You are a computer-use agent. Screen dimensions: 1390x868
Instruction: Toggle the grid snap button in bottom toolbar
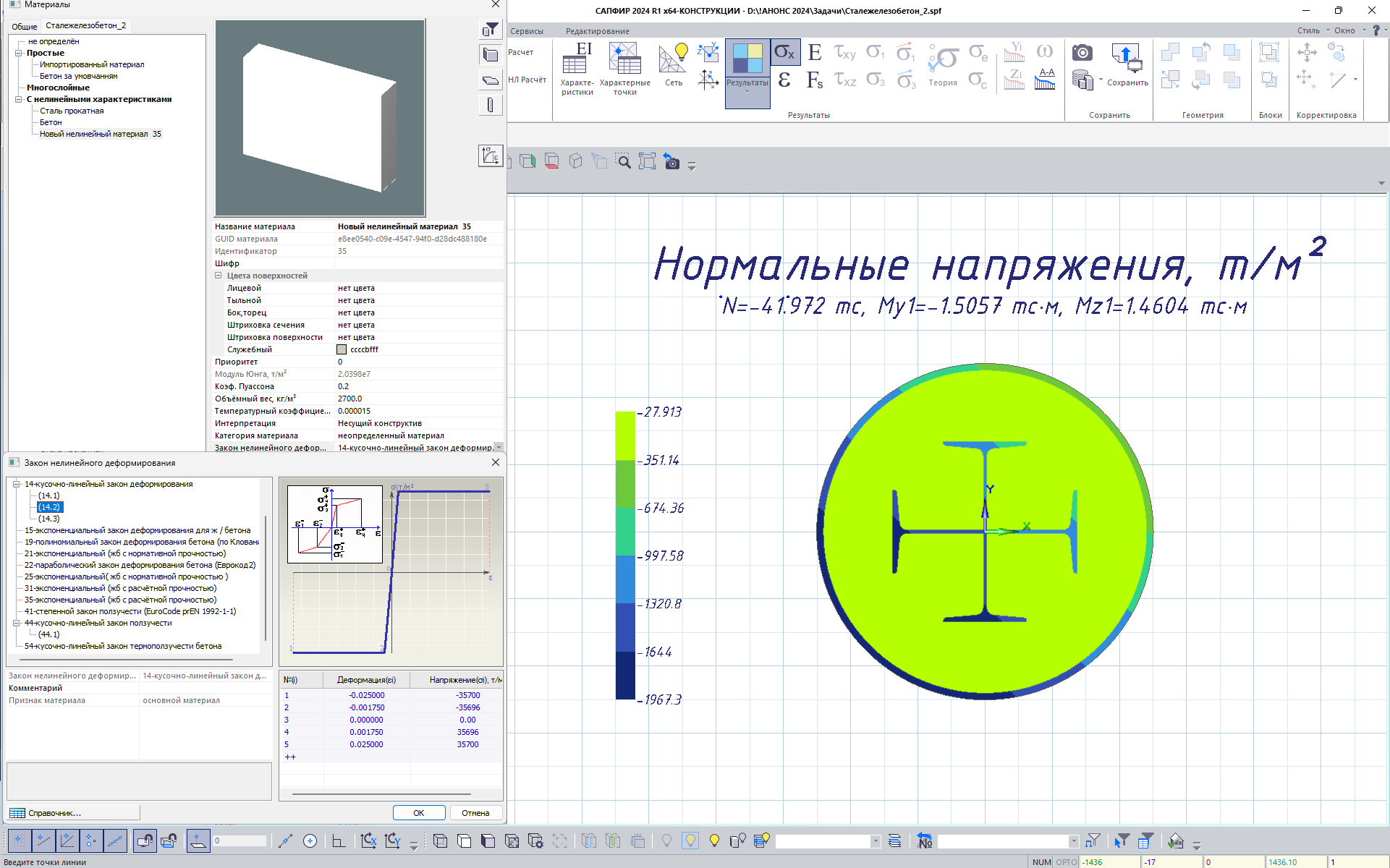point(19,841)
